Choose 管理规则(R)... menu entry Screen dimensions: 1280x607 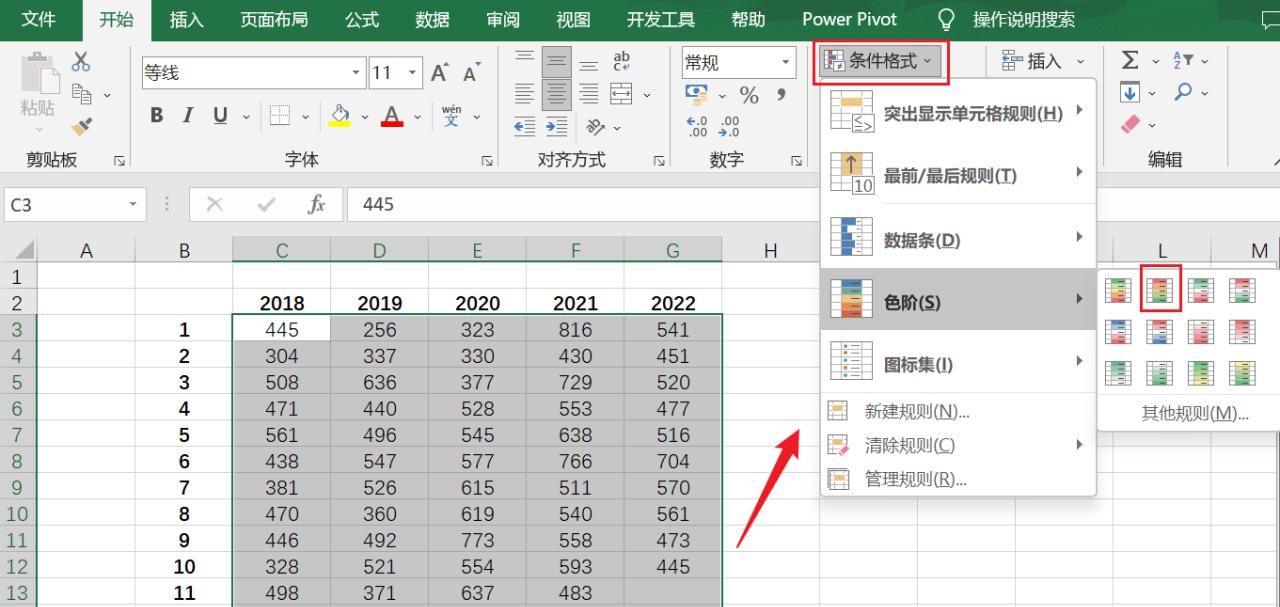[958, 479]
